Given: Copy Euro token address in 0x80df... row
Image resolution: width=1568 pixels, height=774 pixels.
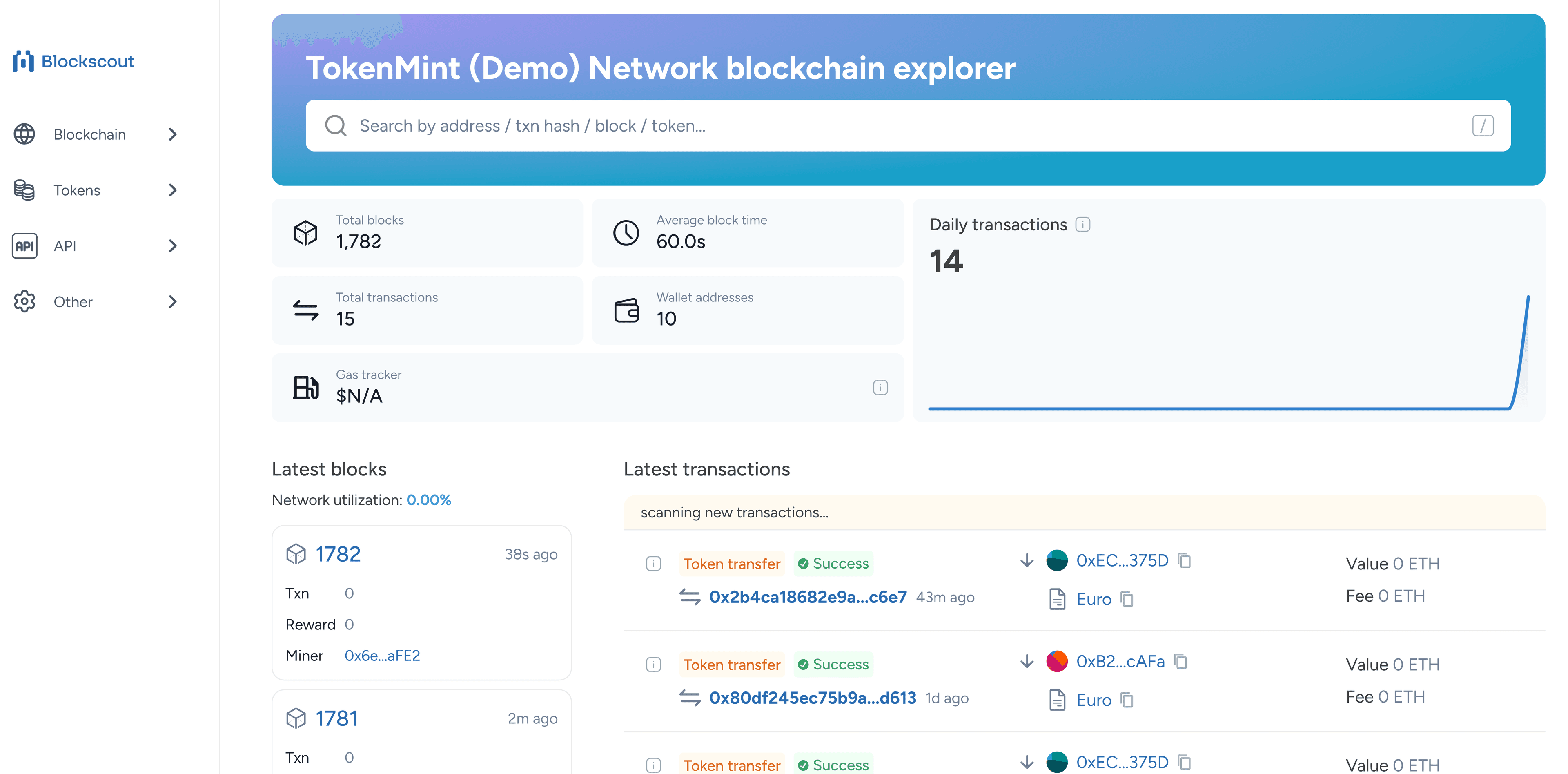Looking at the screenshot, I should tap(1127, 700).
